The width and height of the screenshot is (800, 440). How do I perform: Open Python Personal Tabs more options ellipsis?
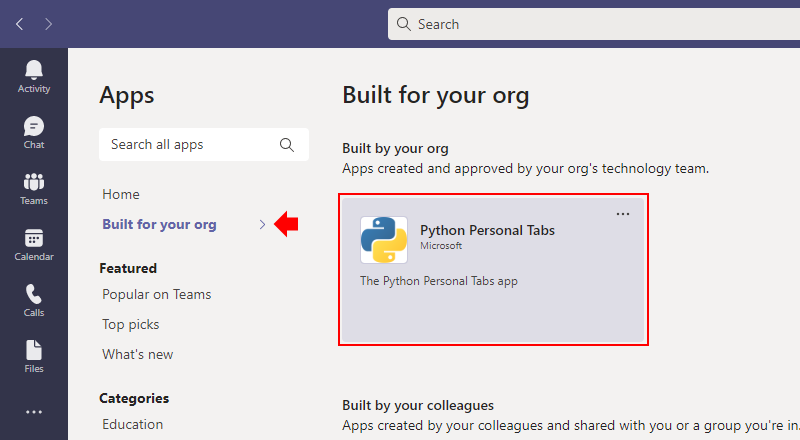click(x=622, y=214)
